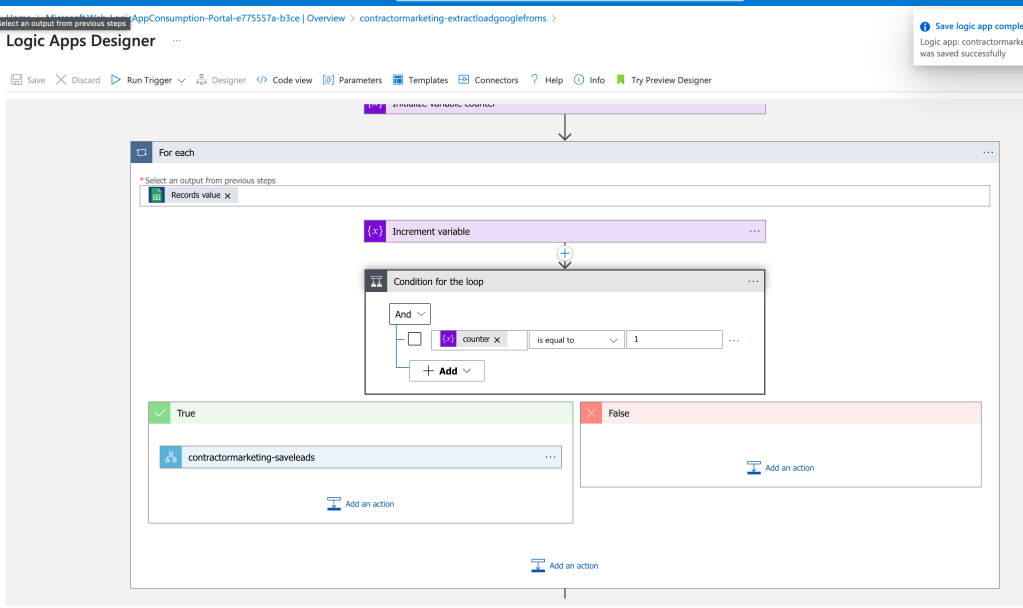Open Templates from the toolbar
The height and width of the screenshot is (608, 1023).
click(x=420, y=80)
